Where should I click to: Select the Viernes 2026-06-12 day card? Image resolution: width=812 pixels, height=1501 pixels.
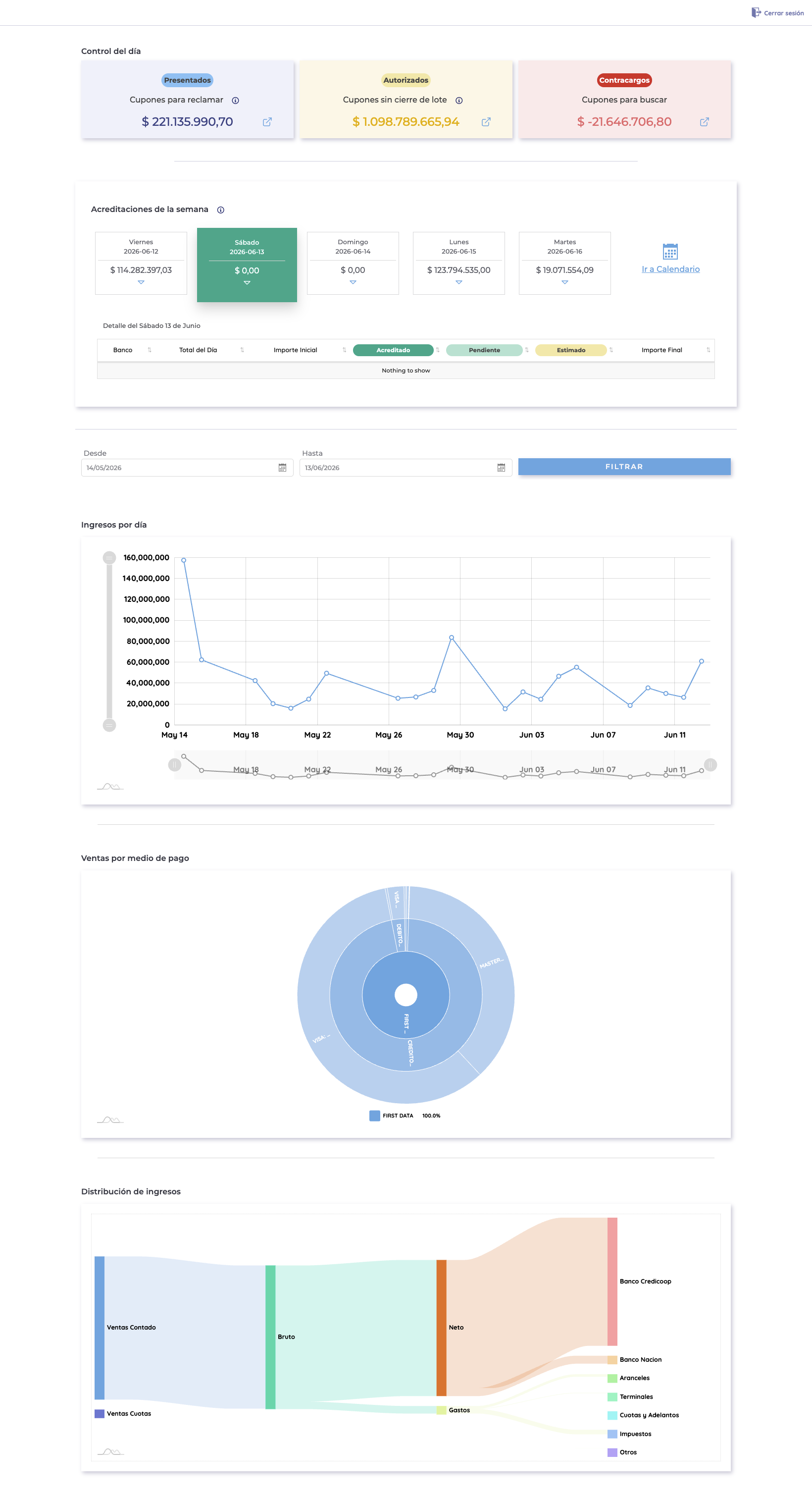coord(141,264)
